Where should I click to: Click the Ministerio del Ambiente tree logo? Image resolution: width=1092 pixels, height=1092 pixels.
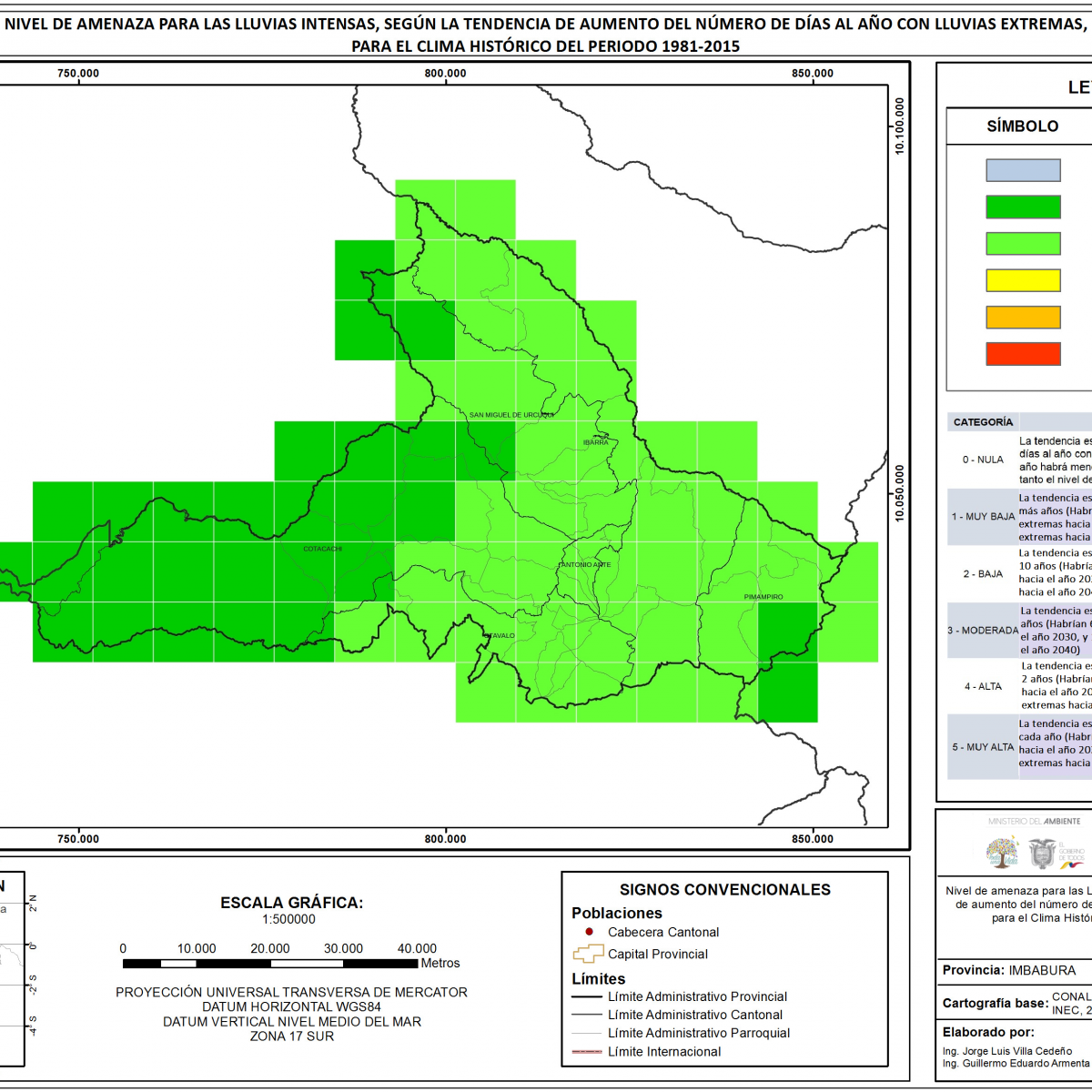(x=1003, y=853)
